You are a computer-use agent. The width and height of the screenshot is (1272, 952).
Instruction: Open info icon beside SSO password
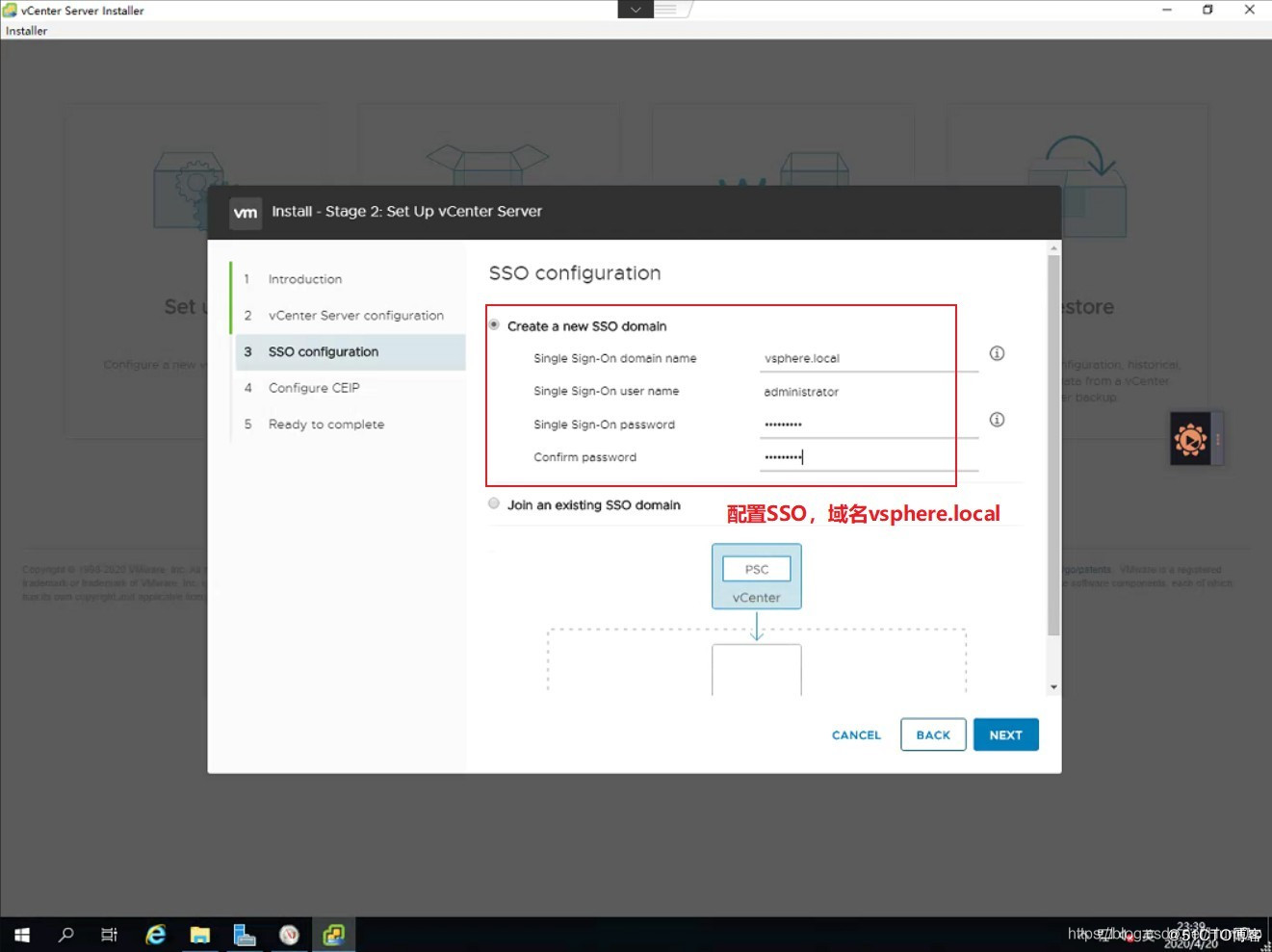(x=997, y=420)
